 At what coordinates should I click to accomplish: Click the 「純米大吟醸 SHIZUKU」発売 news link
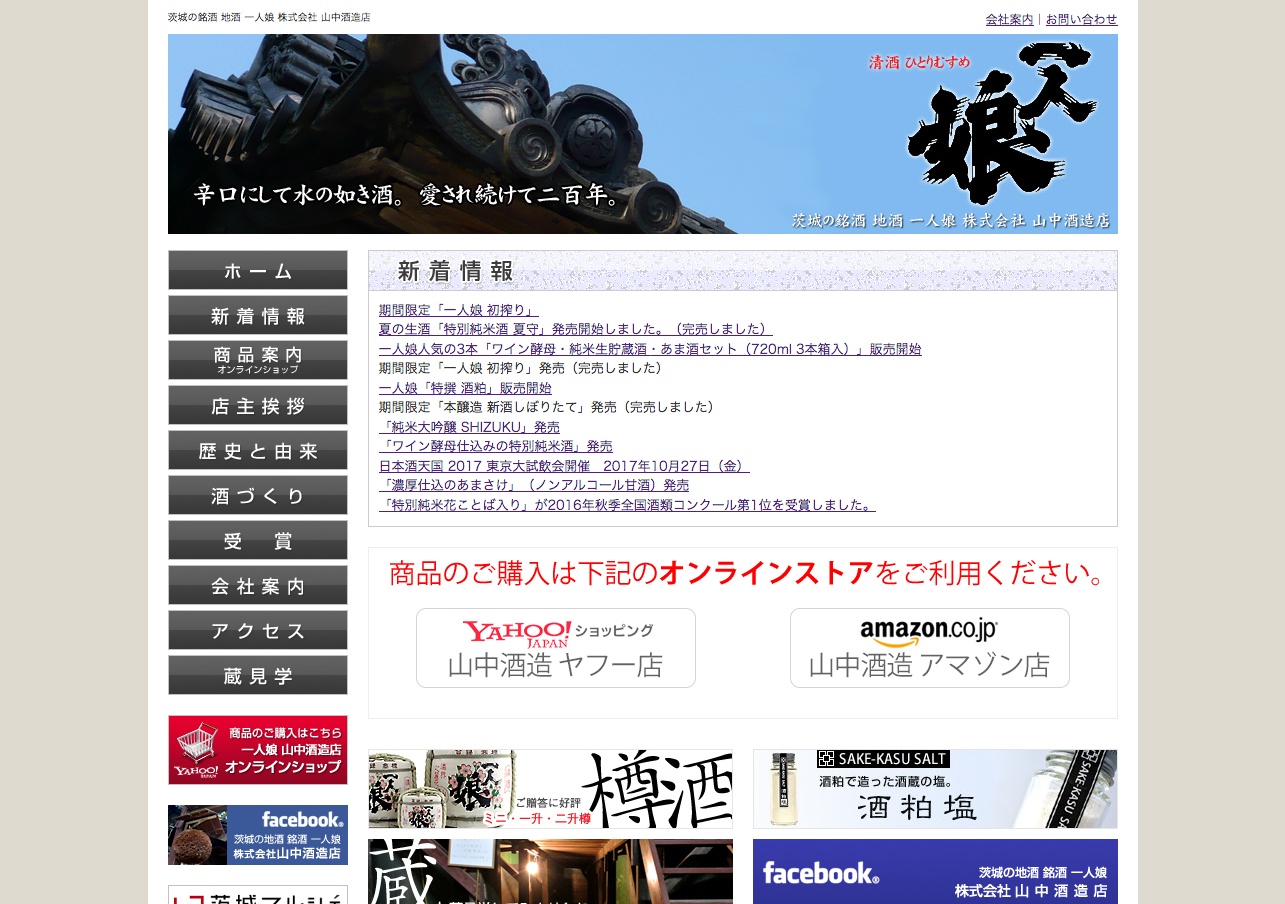[x=469, y=427]
